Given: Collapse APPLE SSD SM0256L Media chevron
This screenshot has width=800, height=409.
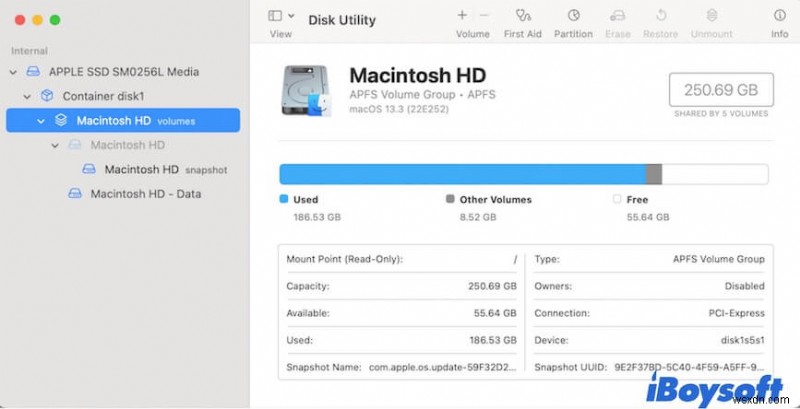Looking at the screenshot, I should [13, 72].
